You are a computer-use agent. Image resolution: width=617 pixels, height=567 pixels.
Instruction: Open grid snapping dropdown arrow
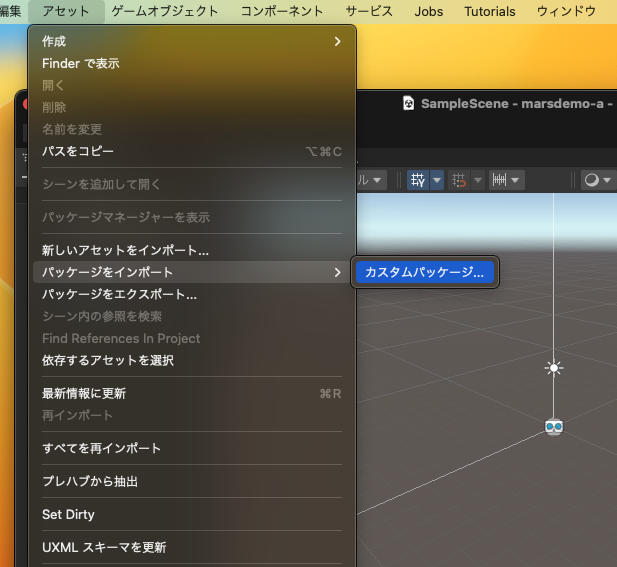[x=478, y=180]
